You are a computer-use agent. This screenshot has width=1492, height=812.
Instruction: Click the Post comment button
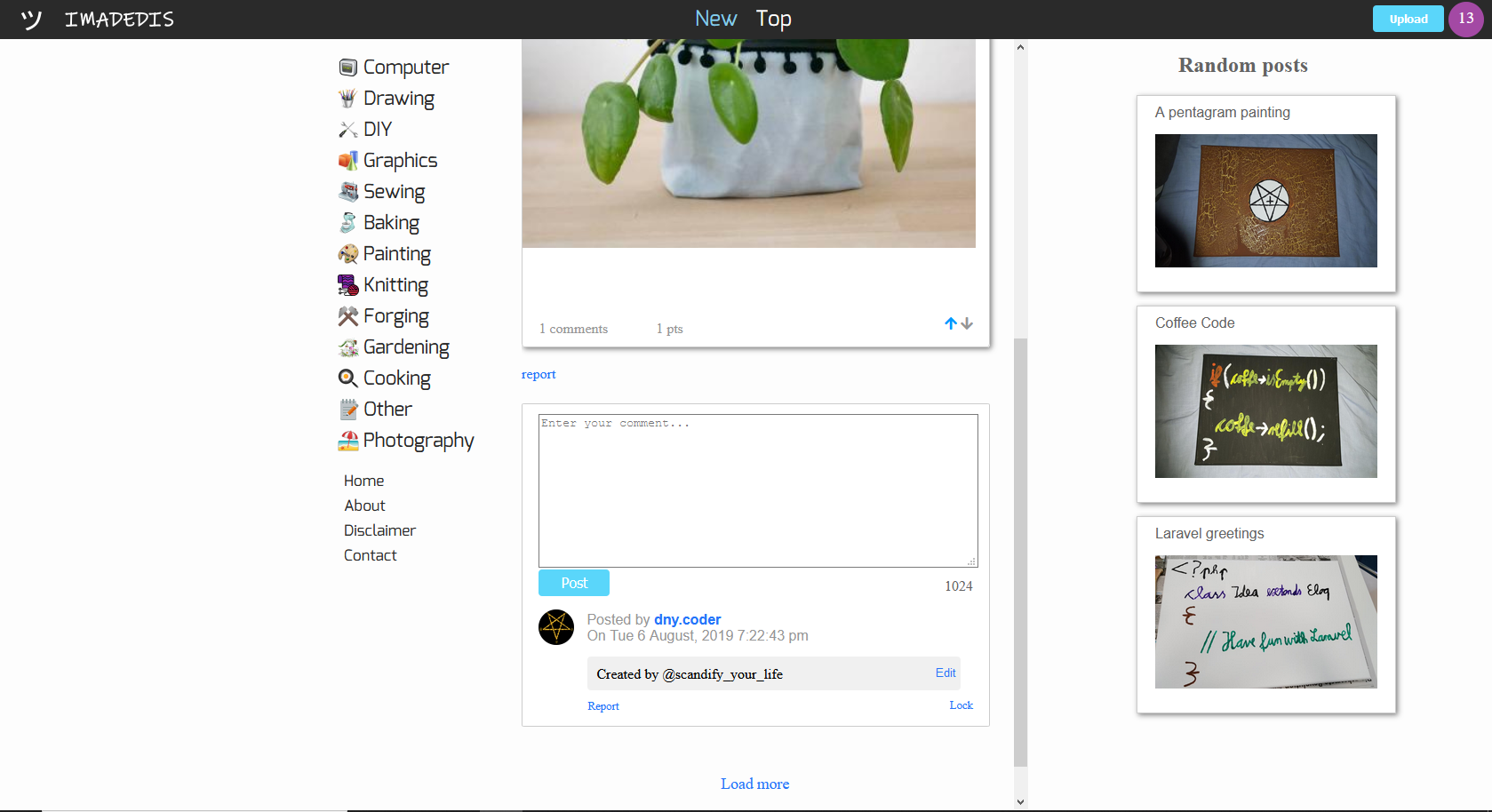(x=574, y=583)
